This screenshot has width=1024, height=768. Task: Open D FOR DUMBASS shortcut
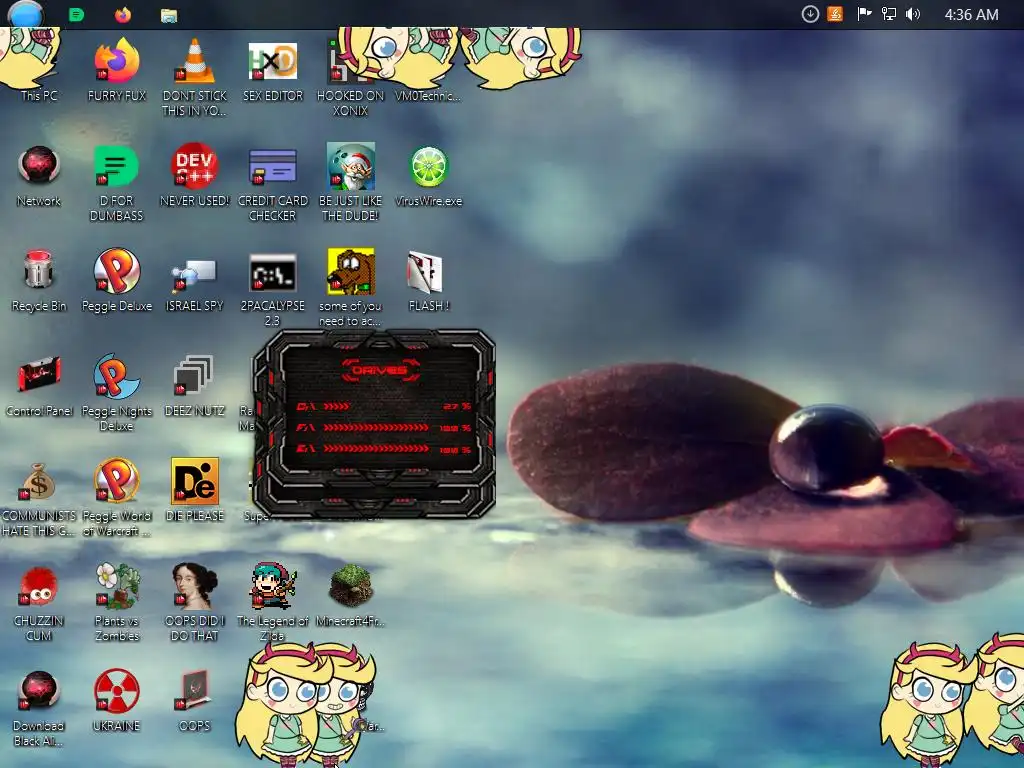click(116, 183)
